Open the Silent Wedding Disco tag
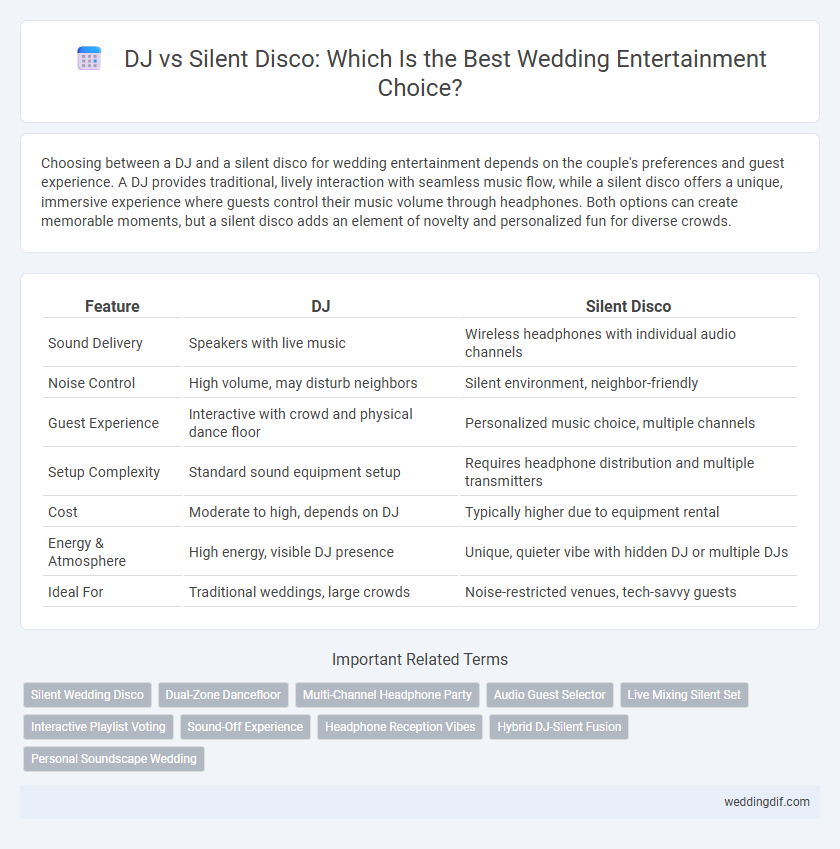The width and height of the screenshot is (840, 849). coord(87,695)
